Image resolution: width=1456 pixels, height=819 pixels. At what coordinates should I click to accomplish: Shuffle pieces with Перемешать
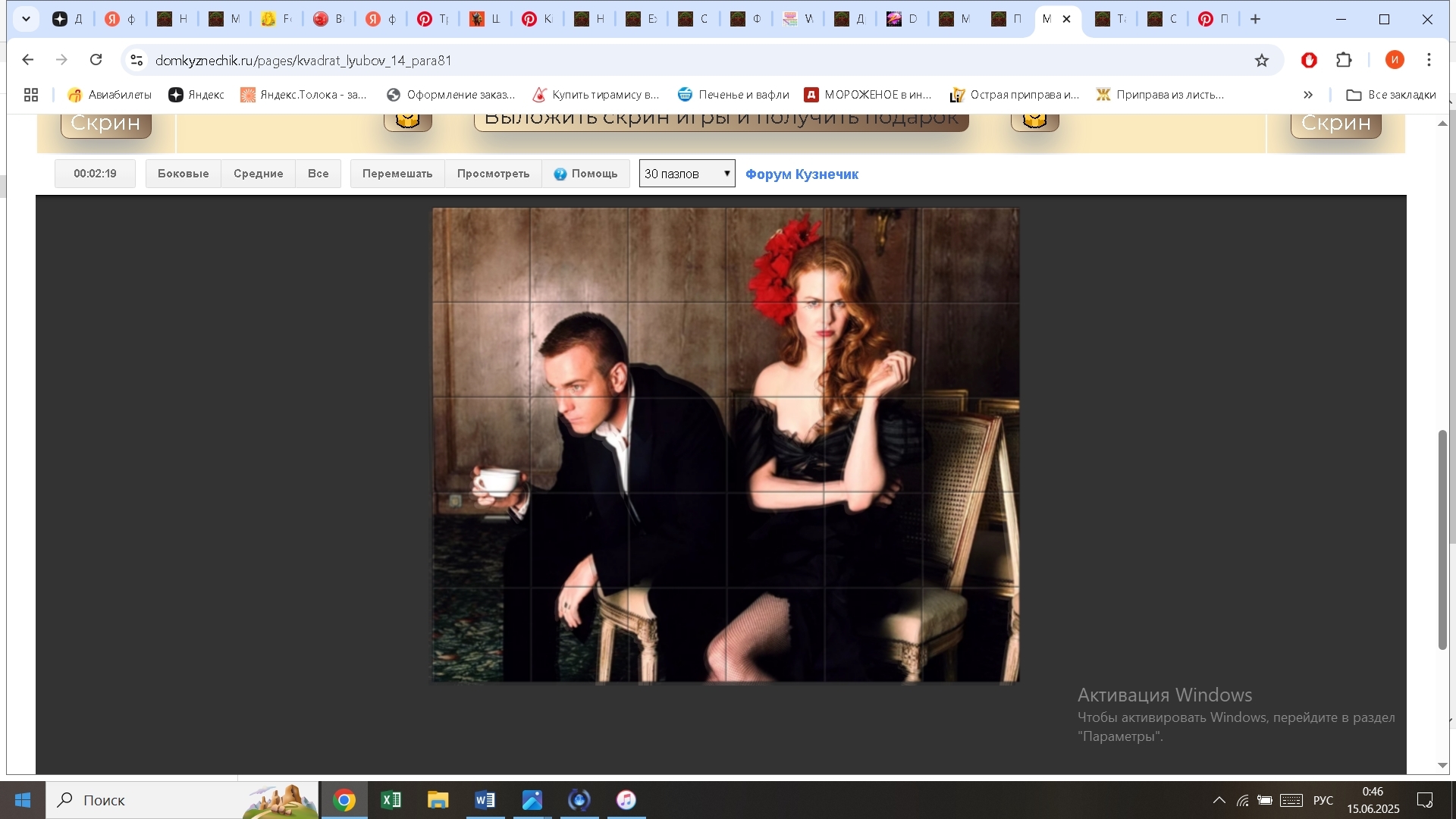397,174
